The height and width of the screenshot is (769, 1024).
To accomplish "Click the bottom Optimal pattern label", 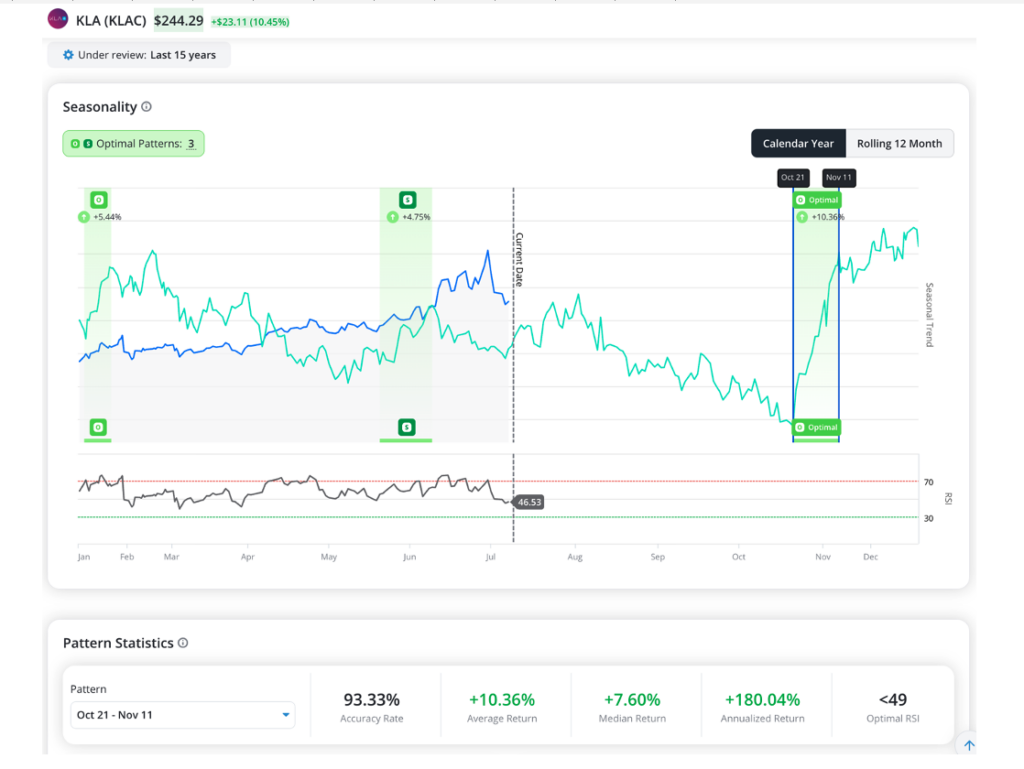I will point(816,428).
